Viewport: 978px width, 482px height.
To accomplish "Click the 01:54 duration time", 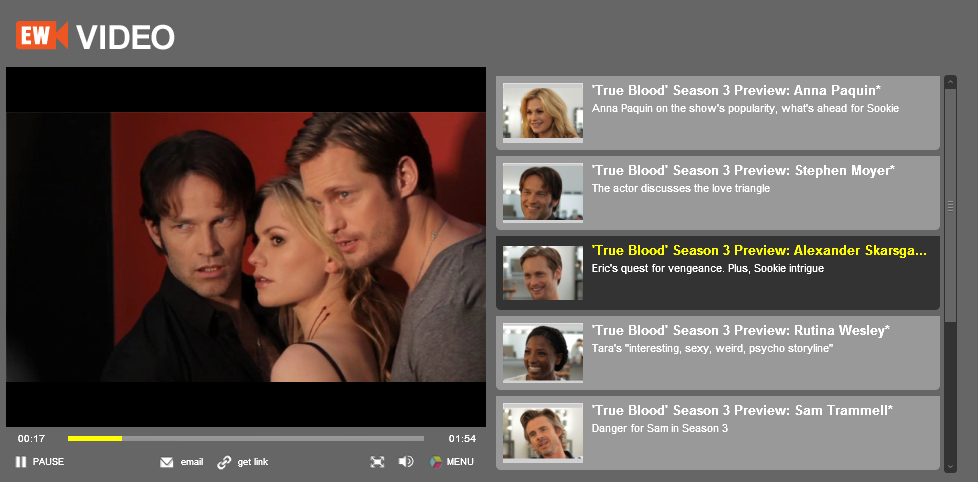I will (x=462, y=439).
